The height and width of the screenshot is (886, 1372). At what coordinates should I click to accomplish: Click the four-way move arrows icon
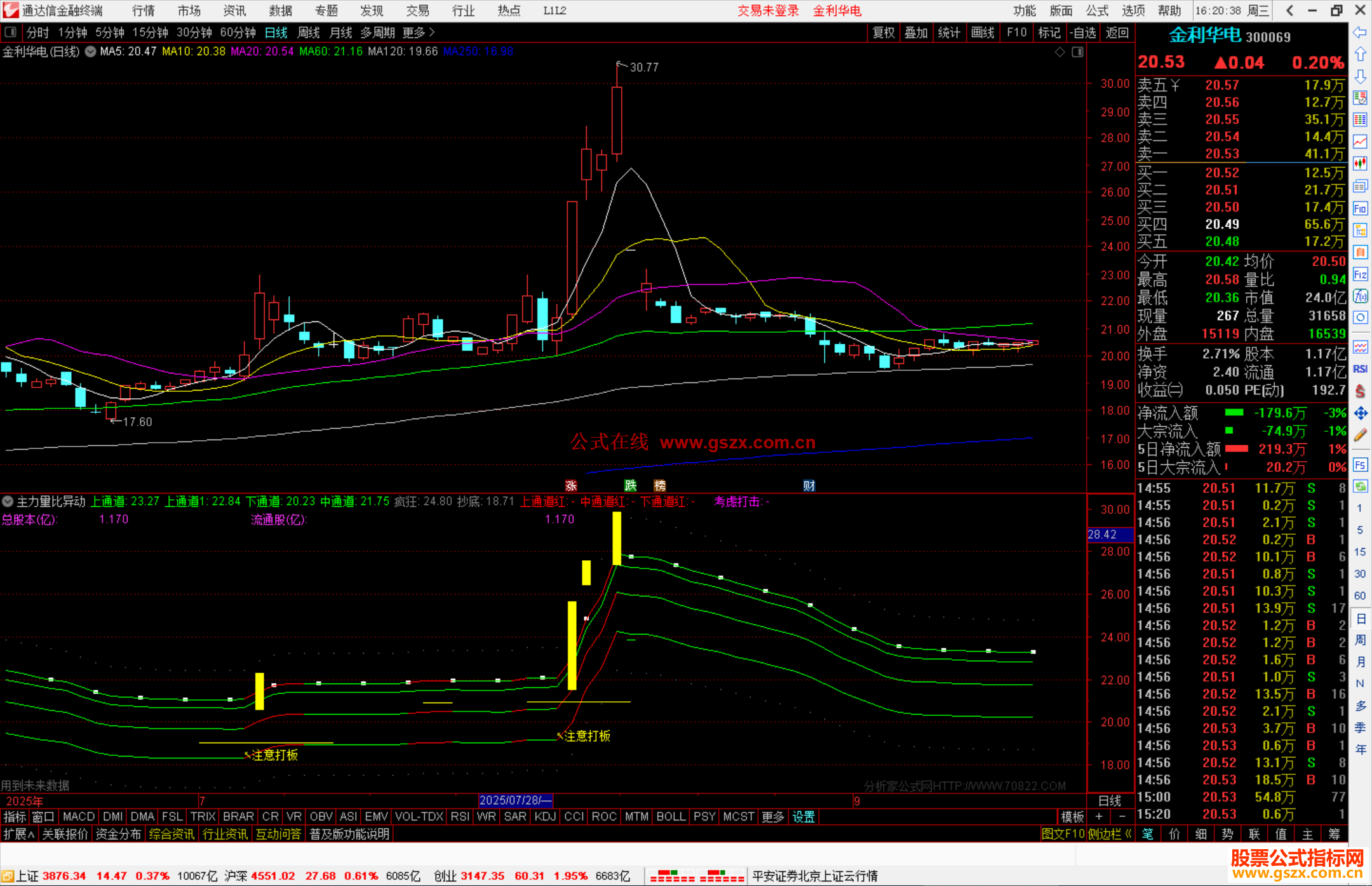tap(1360, 413)
